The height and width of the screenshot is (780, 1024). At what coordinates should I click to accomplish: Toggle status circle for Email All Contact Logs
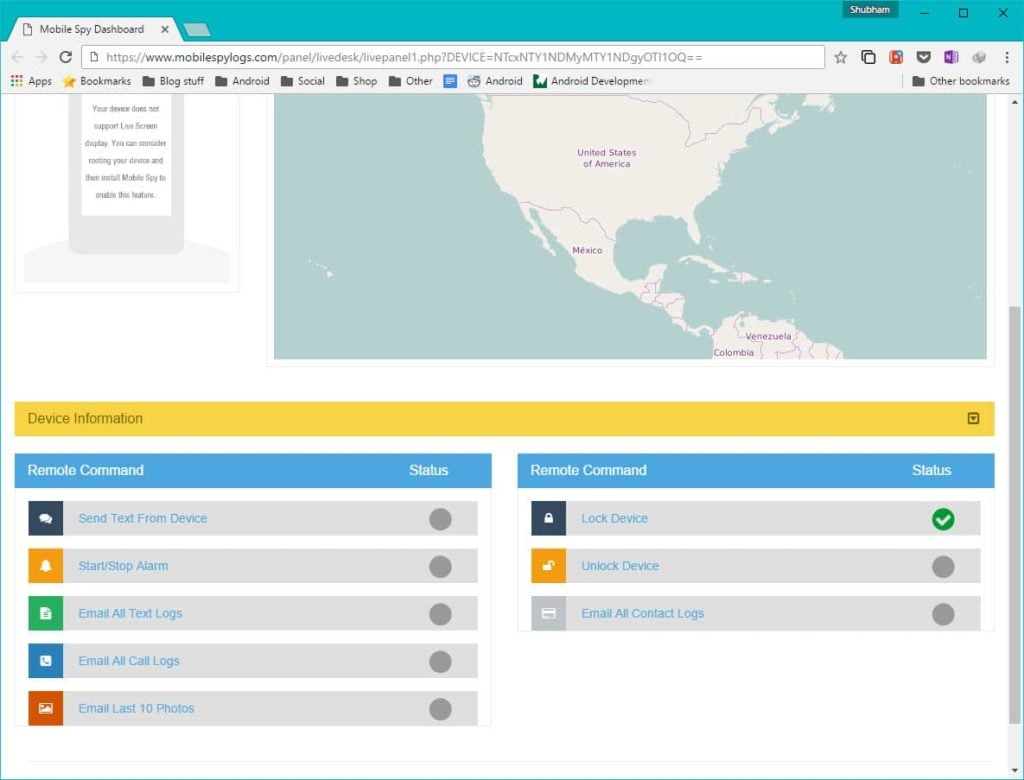[943, 614]
